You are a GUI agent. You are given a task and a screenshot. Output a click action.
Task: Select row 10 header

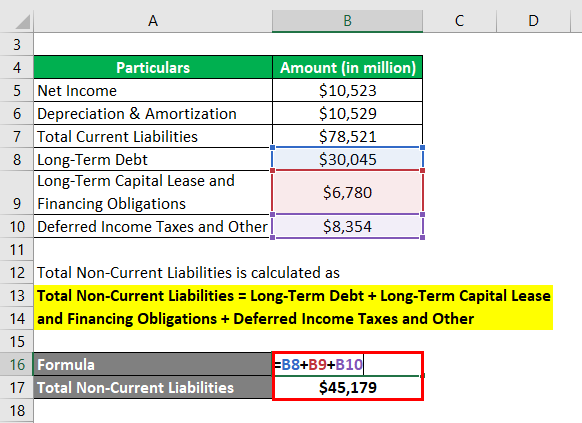[x=17, y=226]
